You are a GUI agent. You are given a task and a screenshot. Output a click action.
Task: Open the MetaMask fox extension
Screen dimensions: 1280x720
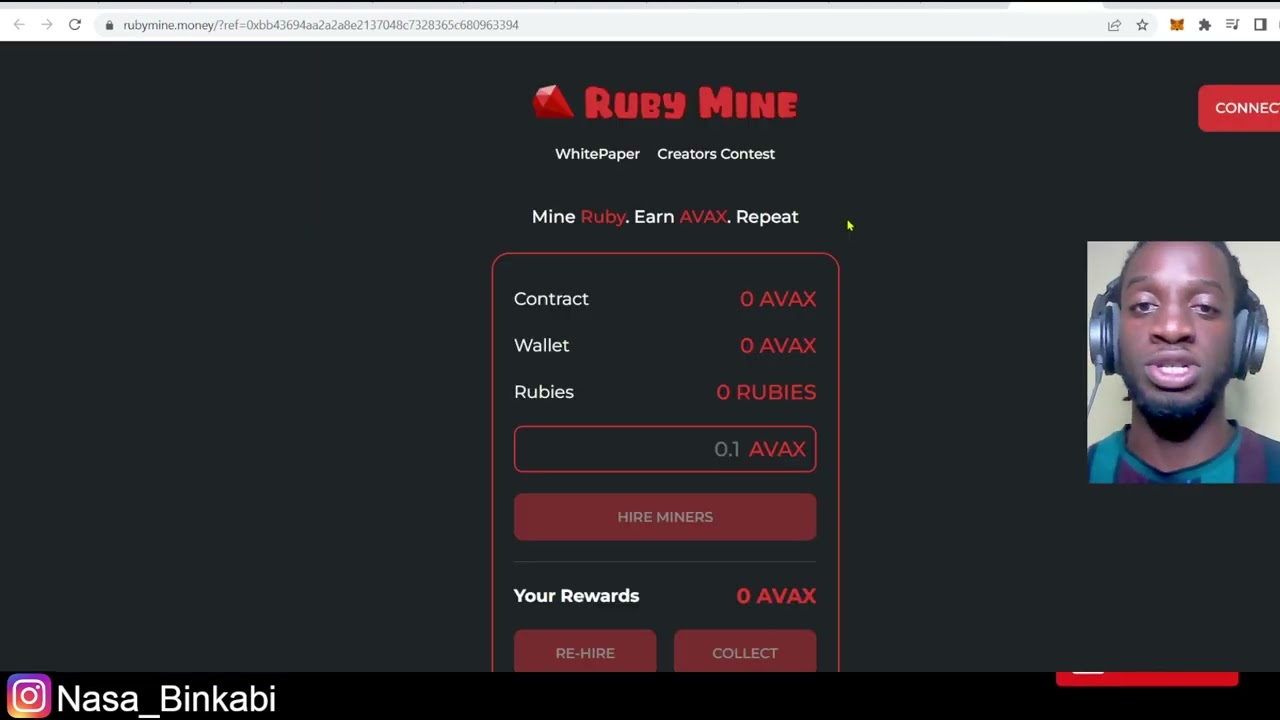coord(1177,25)
